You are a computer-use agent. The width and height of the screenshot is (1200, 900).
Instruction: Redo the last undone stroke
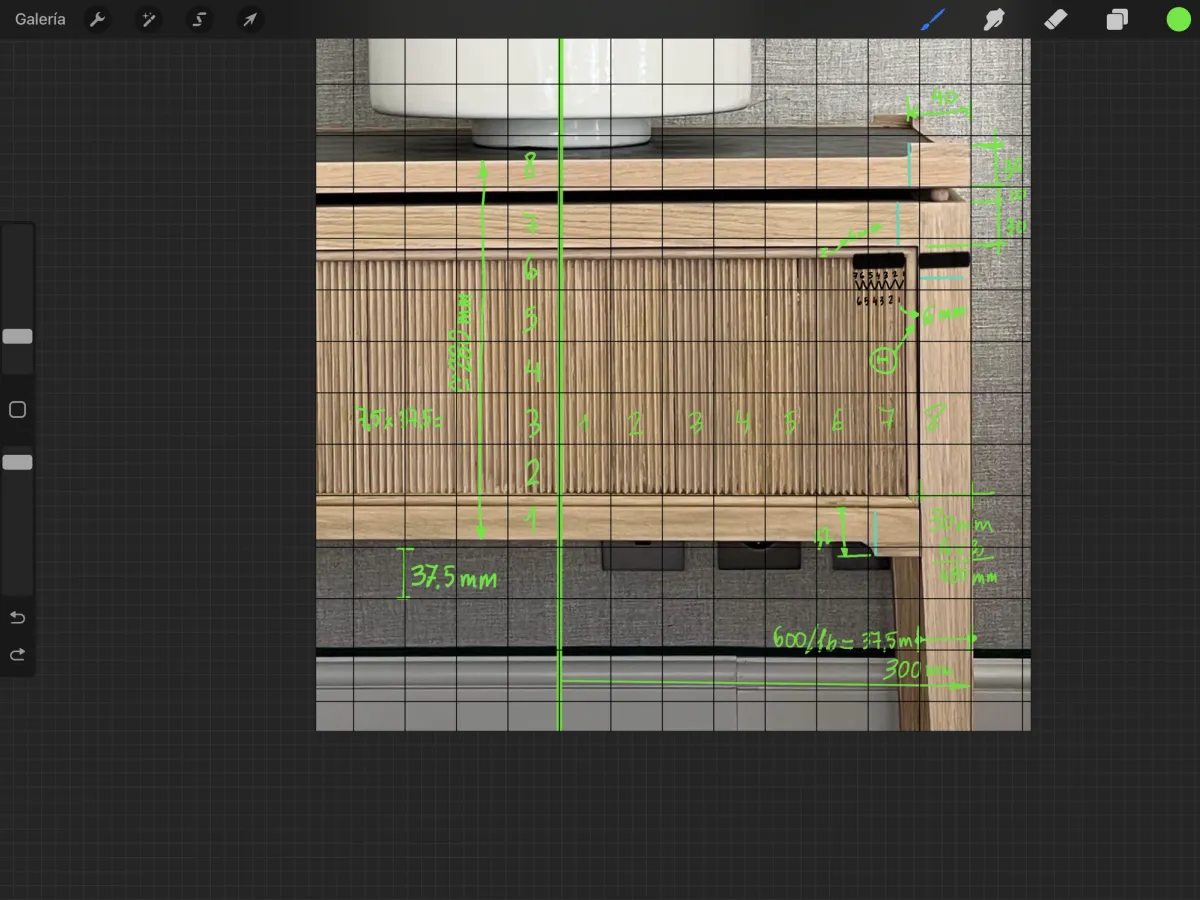[17, 655]
